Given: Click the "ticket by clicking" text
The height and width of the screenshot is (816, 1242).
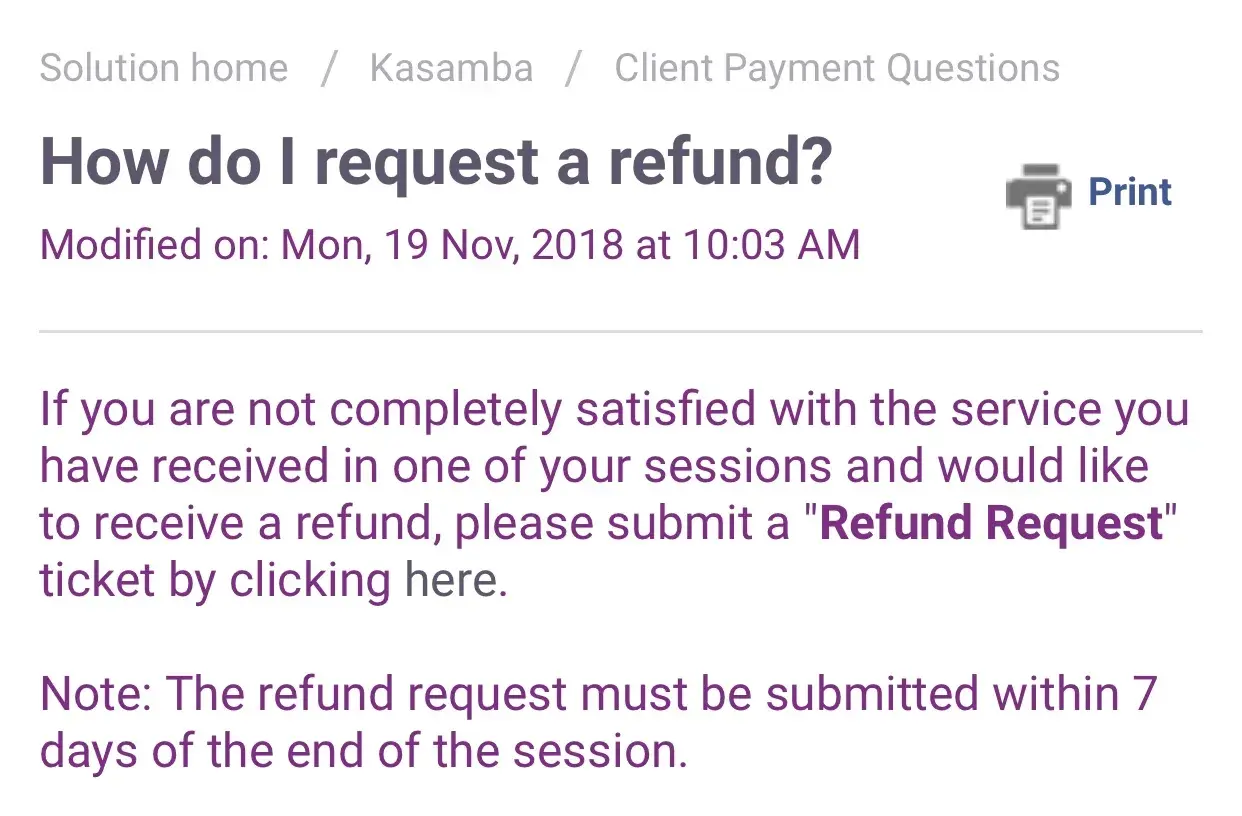Looking at the screenshot, I should 214,580.
